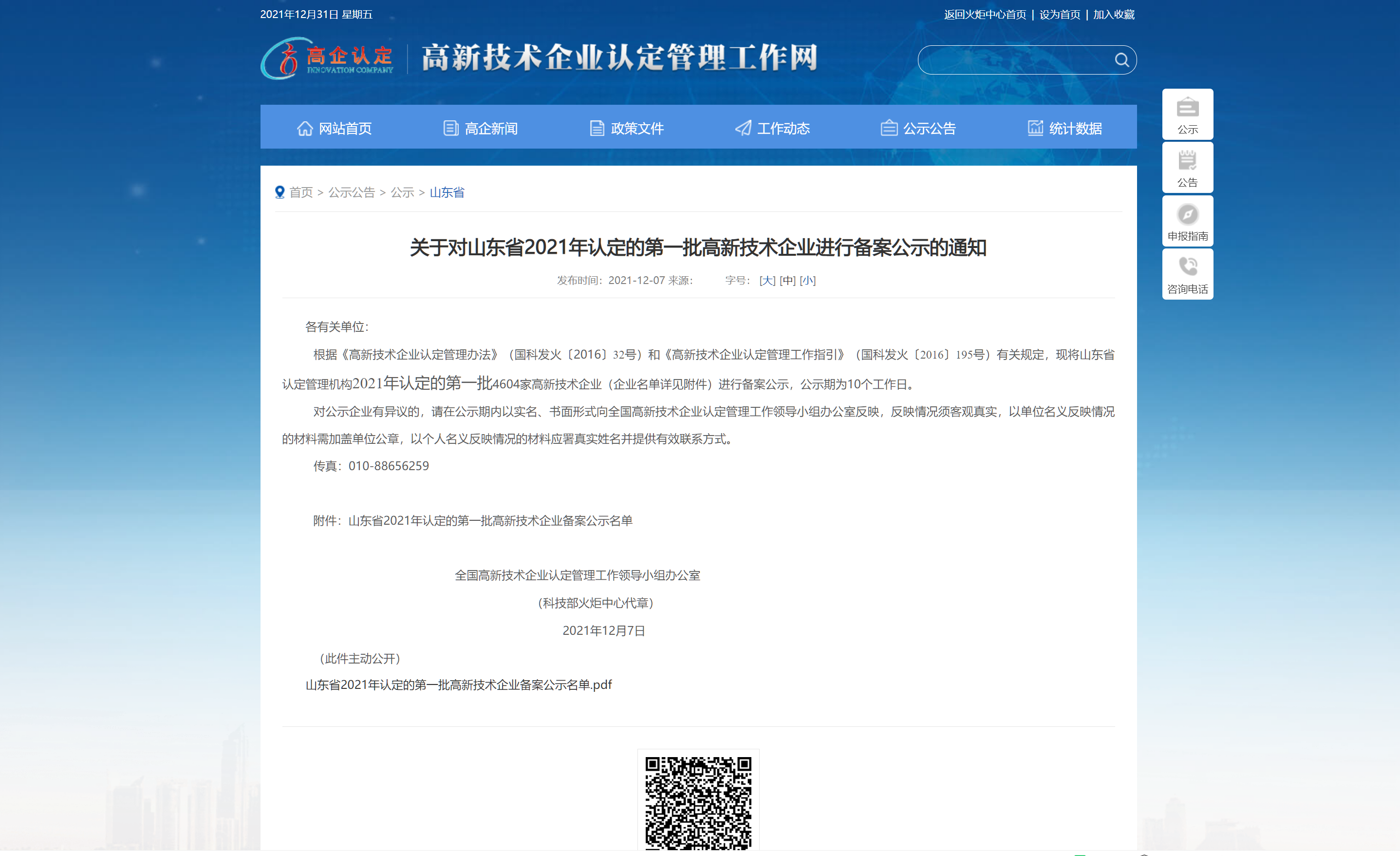This screenshot has height=856, width=1400.
Task: Open the 工作动态 menu item
Action: tap(772, 129)
